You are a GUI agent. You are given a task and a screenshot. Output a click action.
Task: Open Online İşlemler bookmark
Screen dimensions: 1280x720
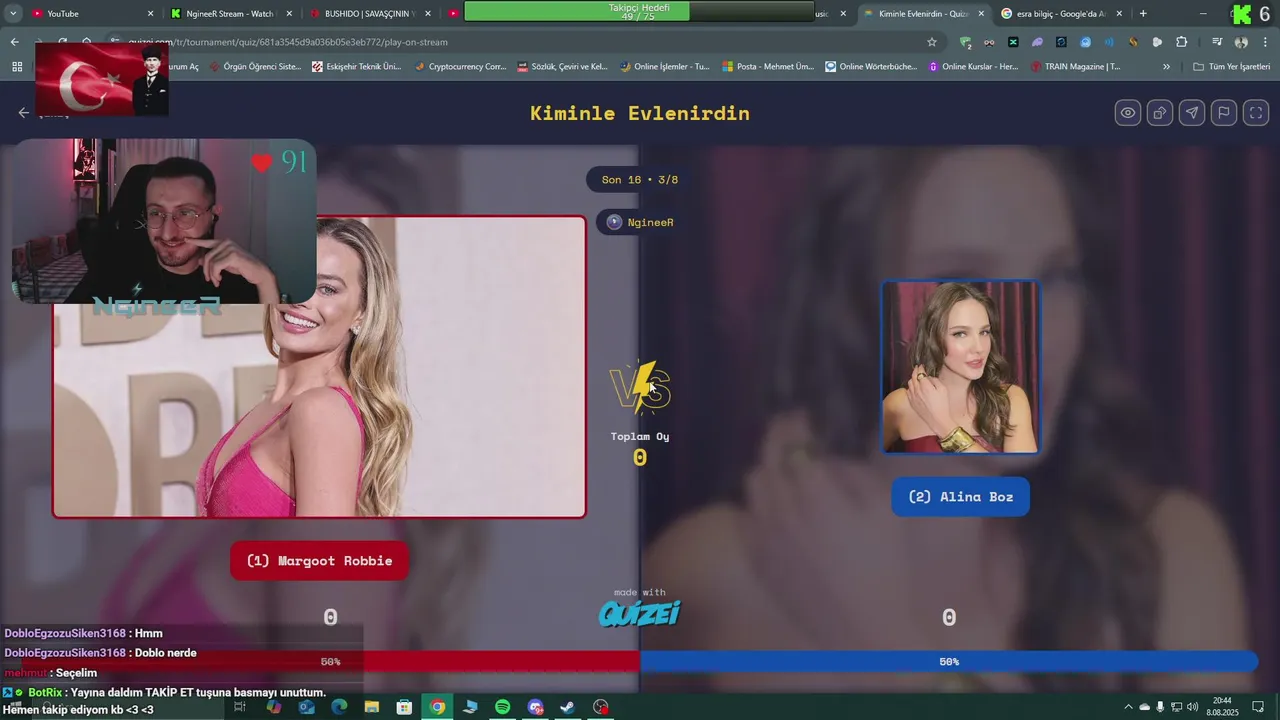click(x=664, y=67)
